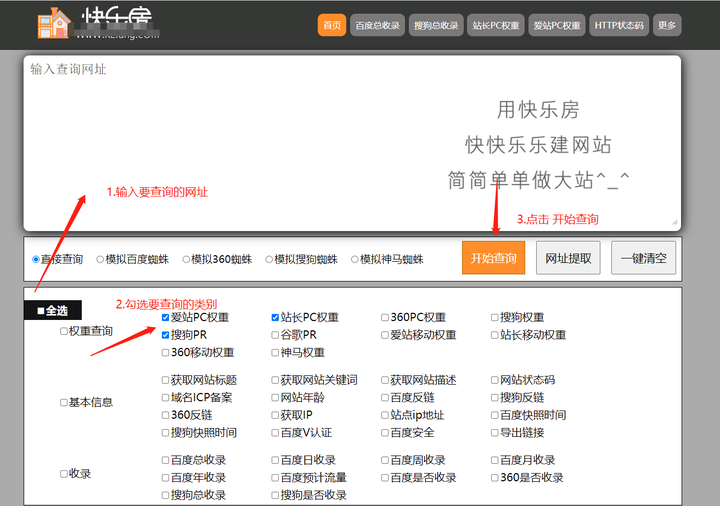Check the 百度是否收录 checkbox

pyautogui.click(x=385, y=478)
